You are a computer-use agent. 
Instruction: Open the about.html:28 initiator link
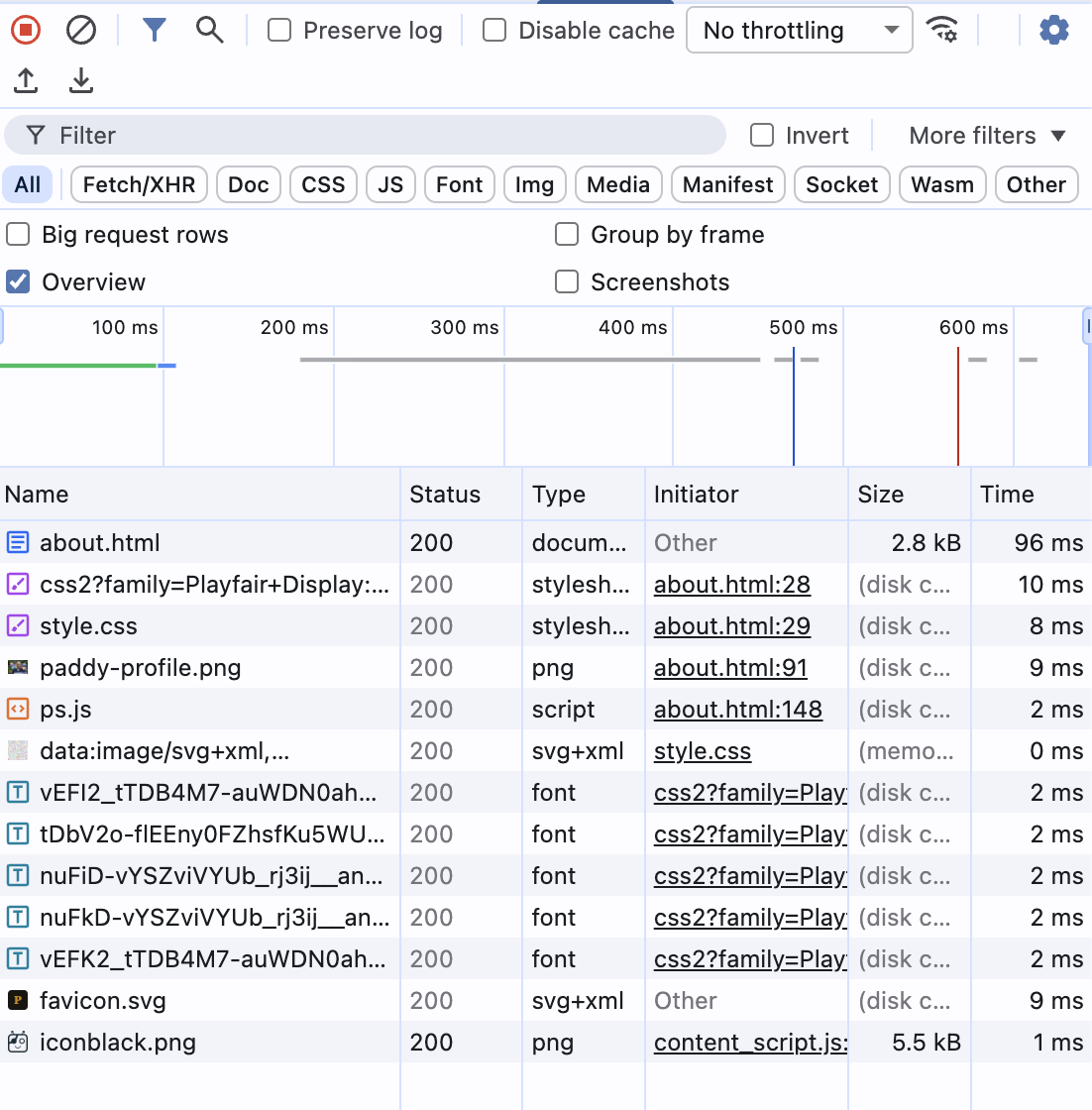[x=731, y=584]
